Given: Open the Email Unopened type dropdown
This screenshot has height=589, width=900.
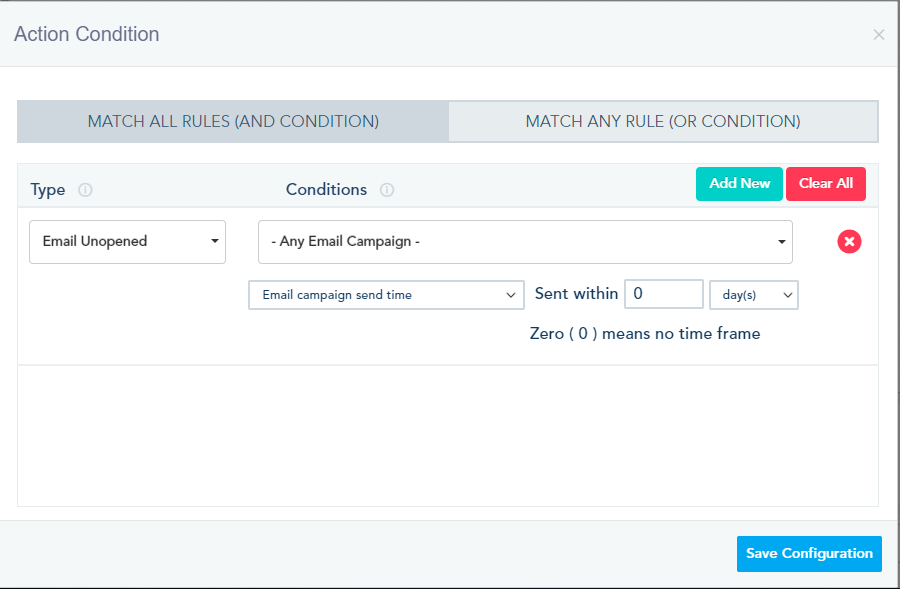Looking at the screenshot, I should click(127, 242).
